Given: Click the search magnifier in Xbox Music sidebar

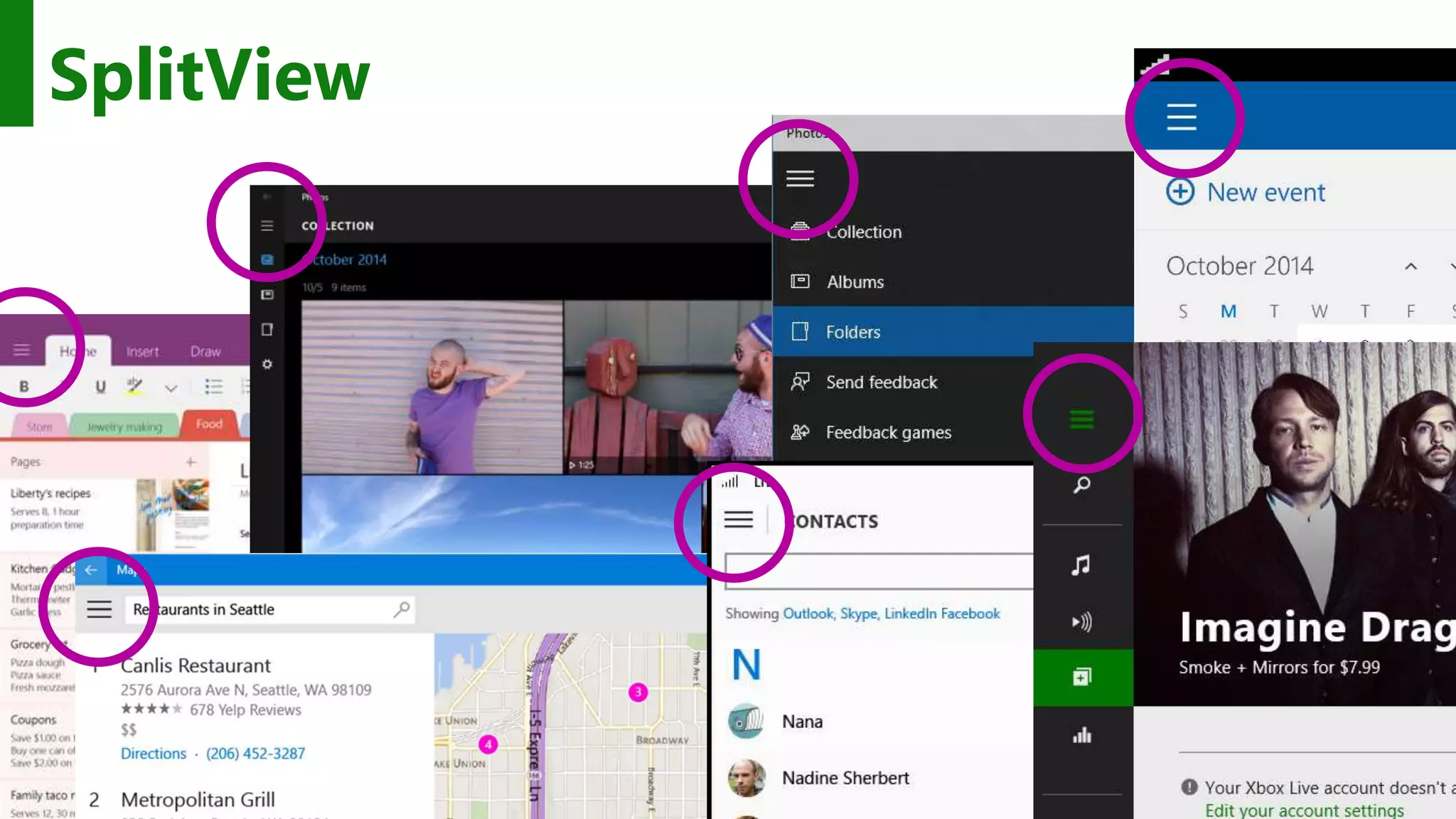Looking at the screenshot, I should 1081,485.
